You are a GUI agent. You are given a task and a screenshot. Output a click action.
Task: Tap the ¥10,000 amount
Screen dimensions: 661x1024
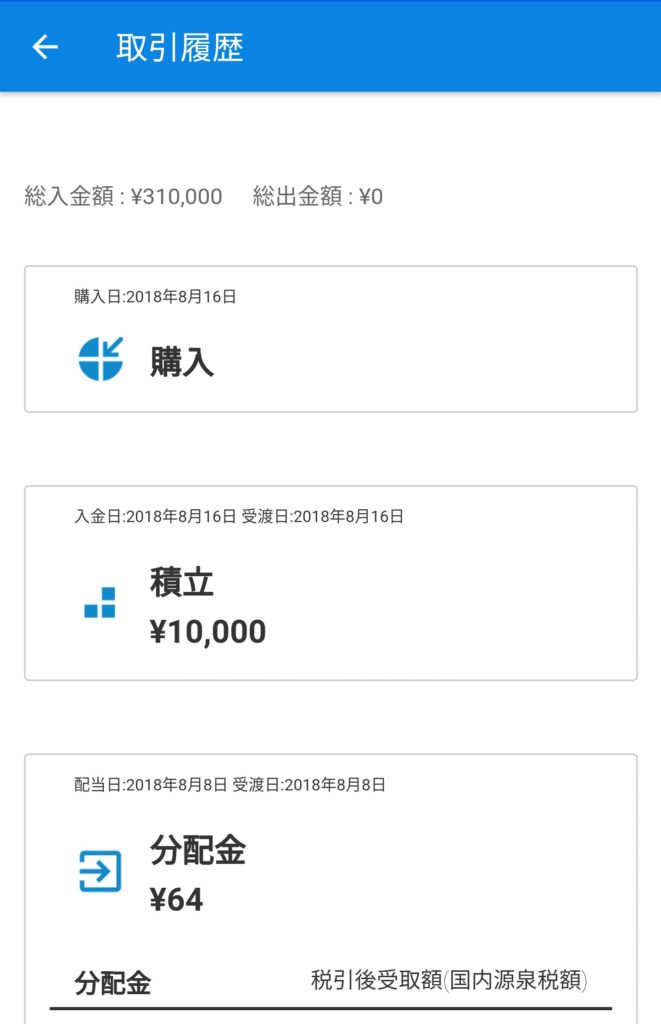[208, 632]
